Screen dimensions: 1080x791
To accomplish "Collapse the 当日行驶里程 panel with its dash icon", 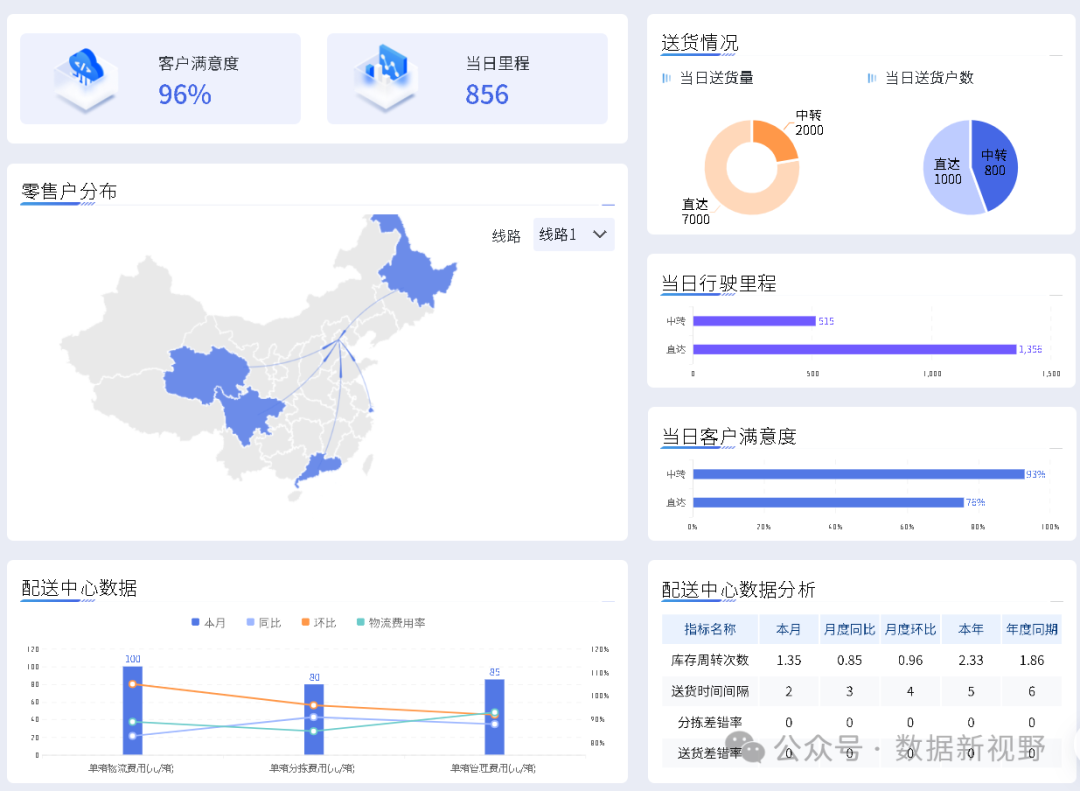I will [x=1055, y=293].
